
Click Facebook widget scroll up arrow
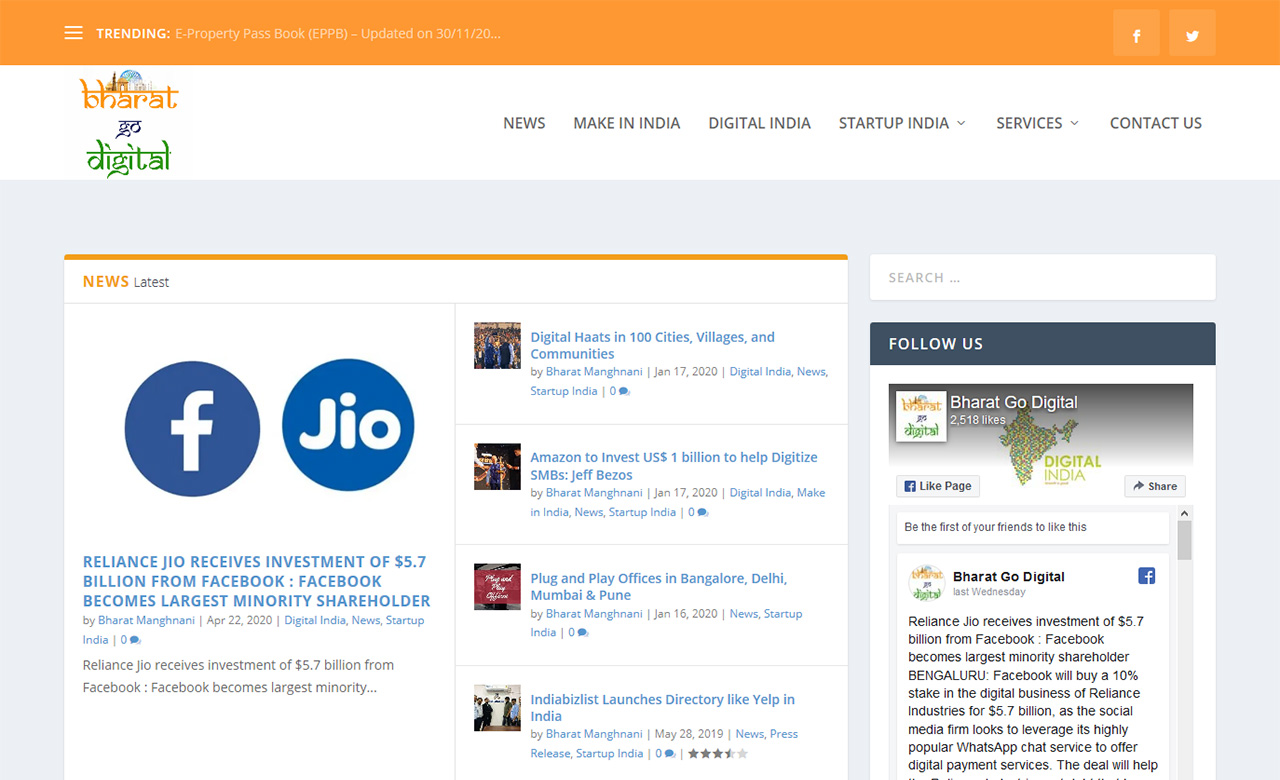click(1184, 512)
